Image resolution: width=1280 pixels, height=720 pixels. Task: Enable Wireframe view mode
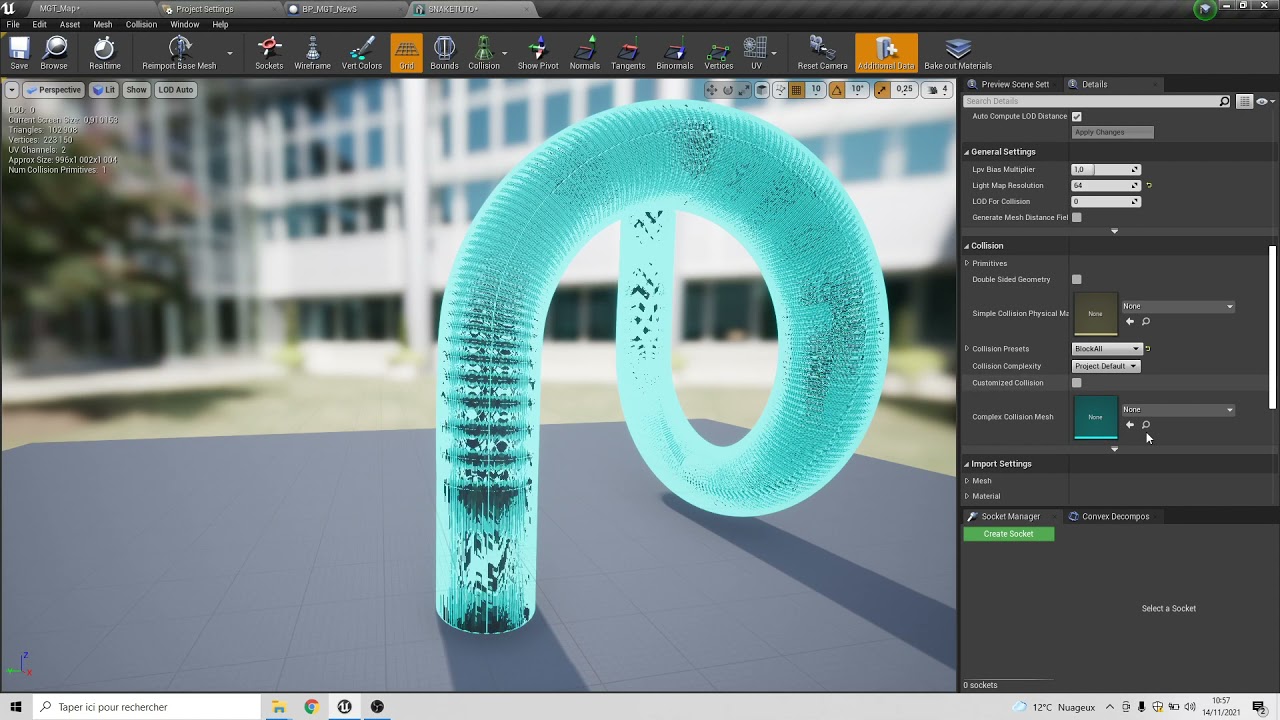312,52
